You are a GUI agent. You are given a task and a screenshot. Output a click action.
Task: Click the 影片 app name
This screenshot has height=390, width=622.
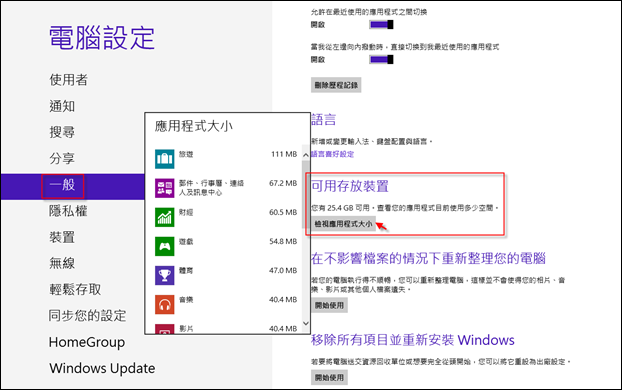click(x=186, y=329)
